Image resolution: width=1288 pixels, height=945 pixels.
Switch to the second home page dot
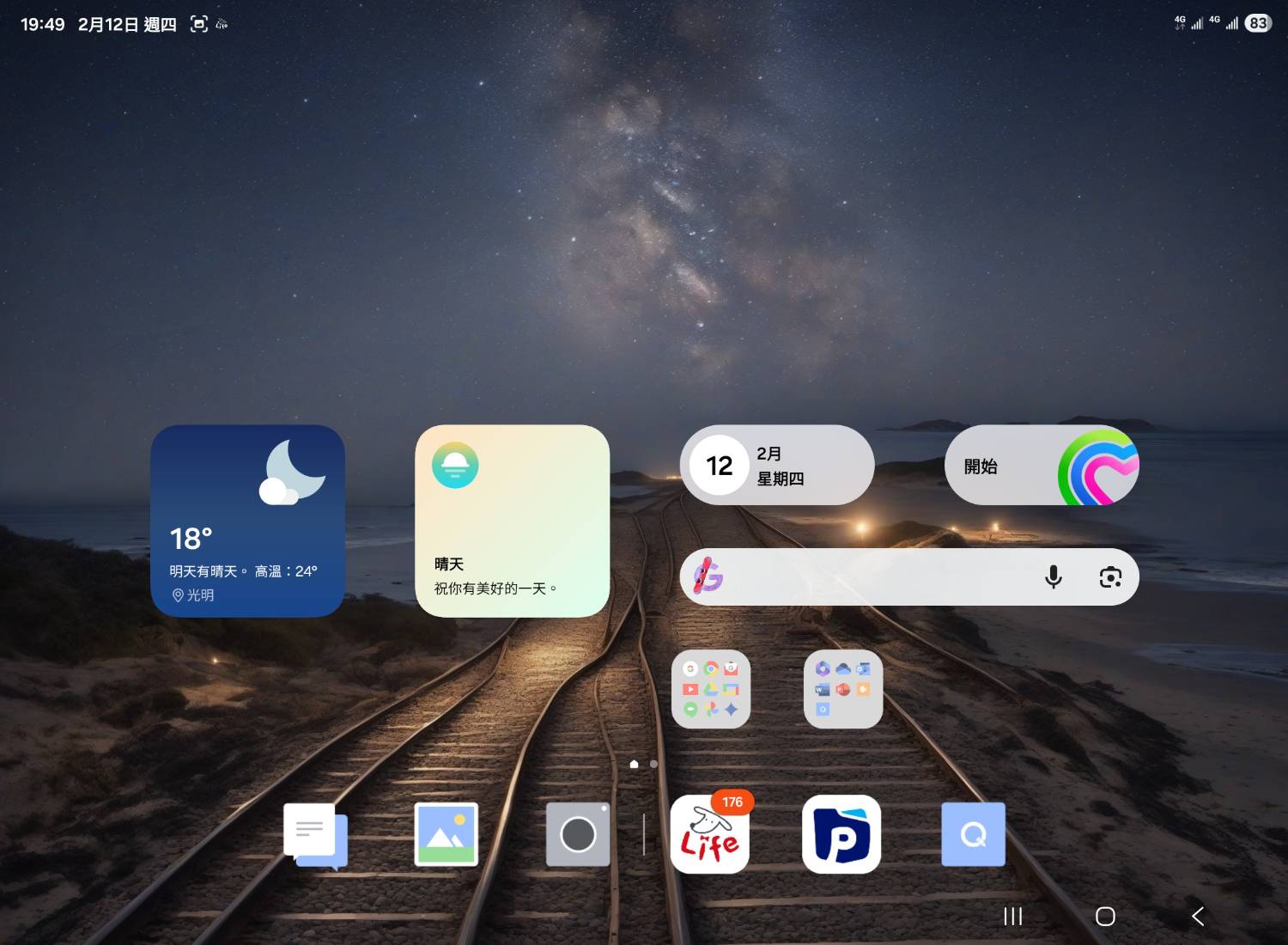coord(654,764)
